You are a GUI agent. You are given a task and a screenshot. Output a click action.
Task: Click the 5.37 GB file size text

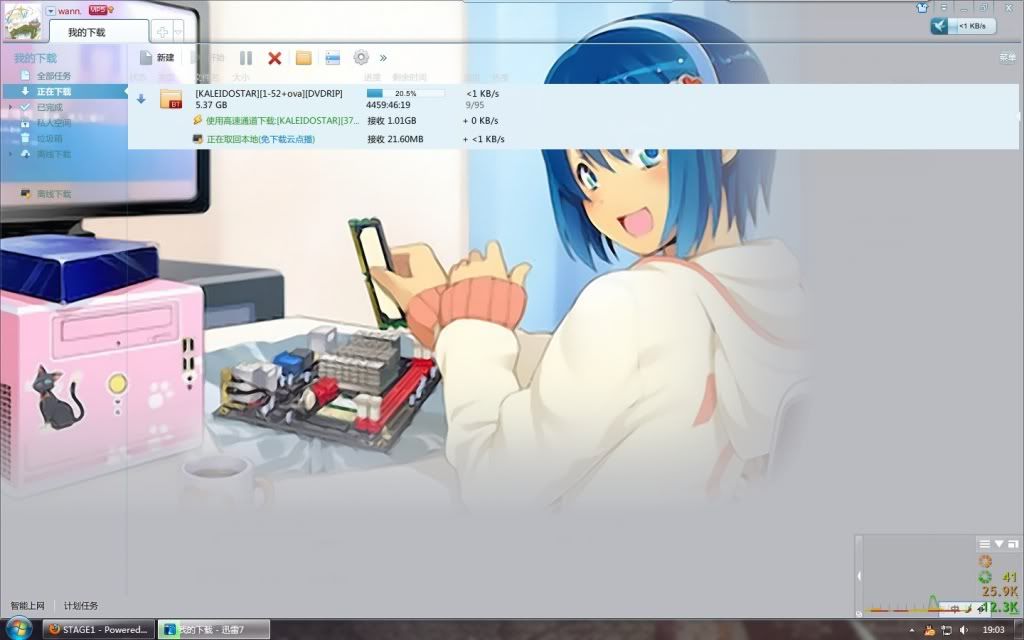click(x=212, y=104)
